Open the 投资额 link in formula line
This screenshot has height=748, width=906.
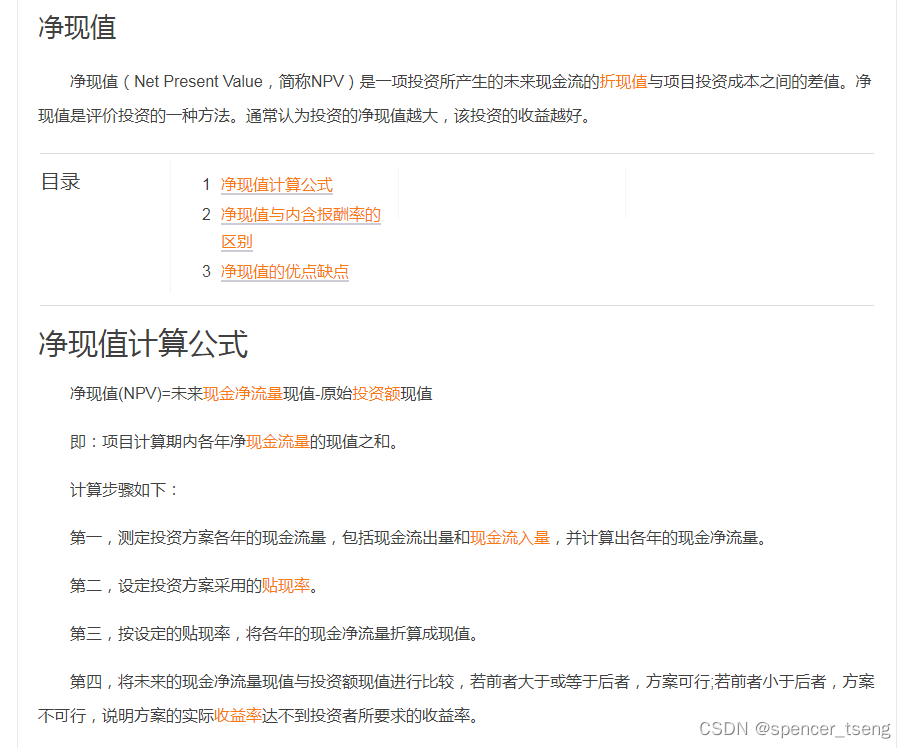pyautogui.click(x=376, y=394)
